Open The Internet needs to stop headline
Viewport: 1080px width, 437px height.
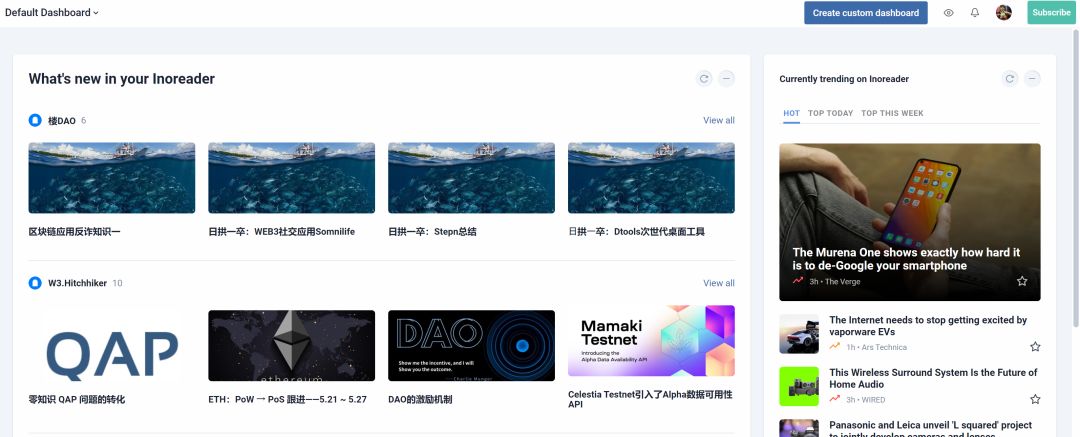pos(928,325)
